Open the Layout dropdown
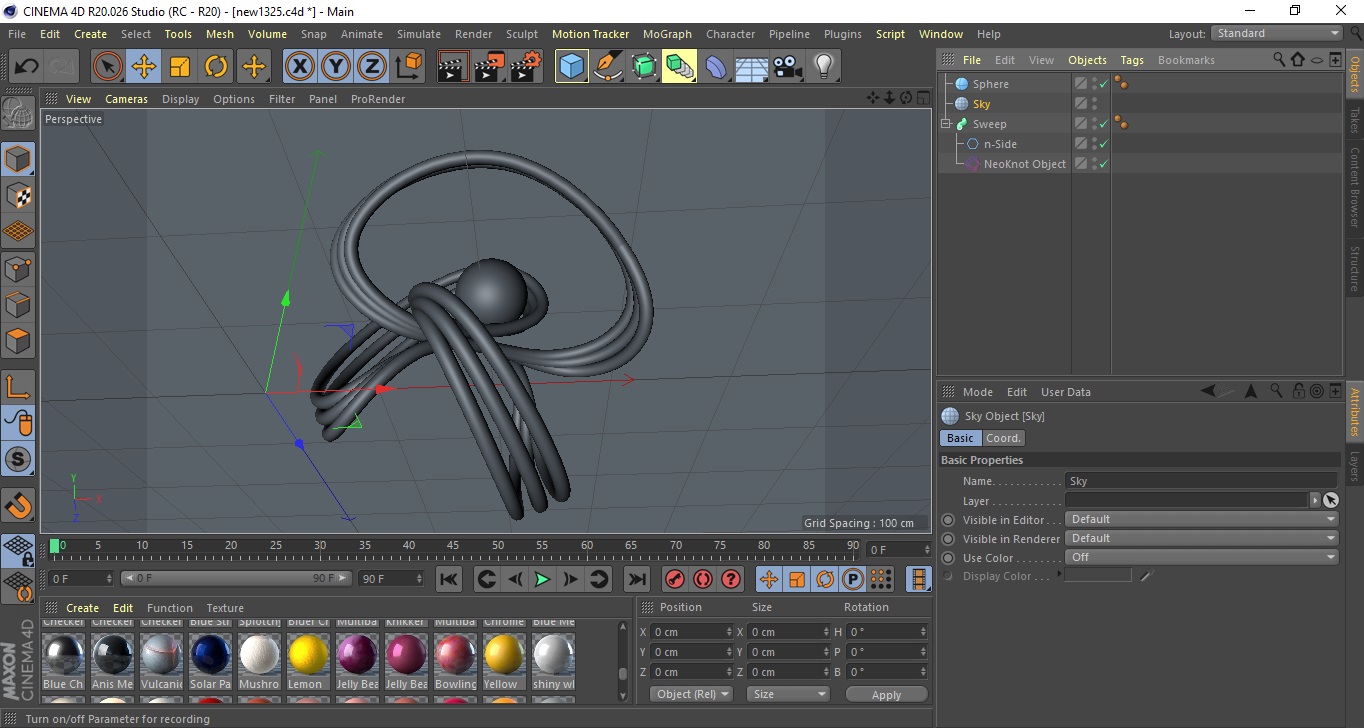 click(1278, 33)
